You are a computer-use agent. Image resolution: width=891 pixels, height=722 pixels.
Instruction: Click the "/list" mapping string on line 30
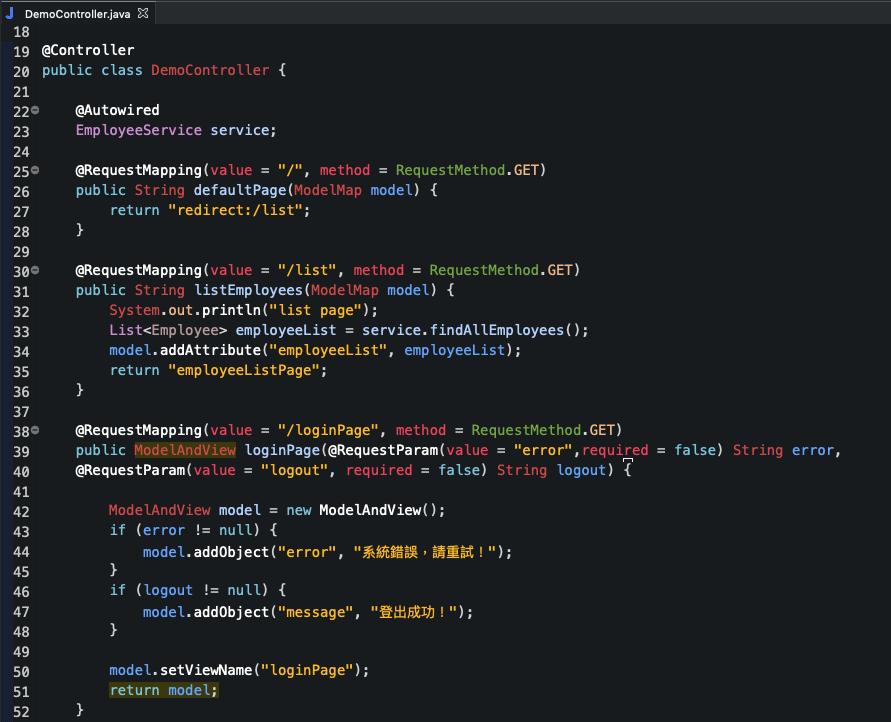point(307,270)
